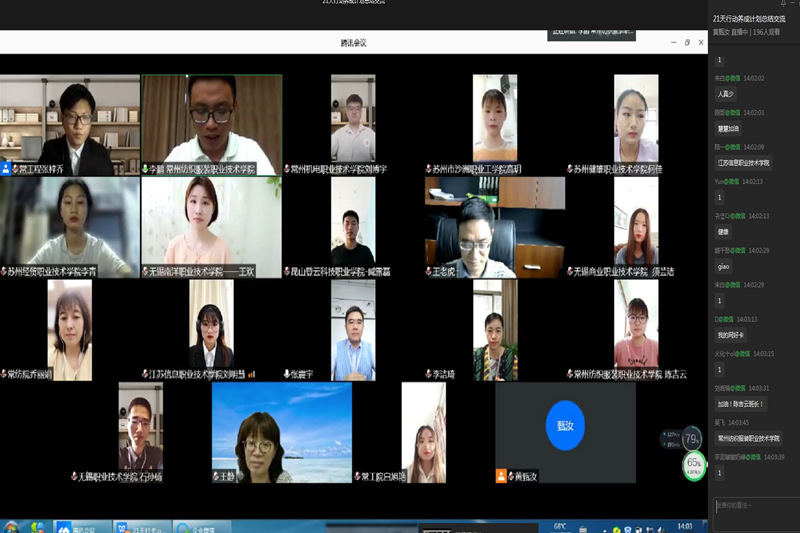Click mic icon for 苏州经贸职业技术学院李青
Screen dimensions: 800x533
(x=4, y=271)
